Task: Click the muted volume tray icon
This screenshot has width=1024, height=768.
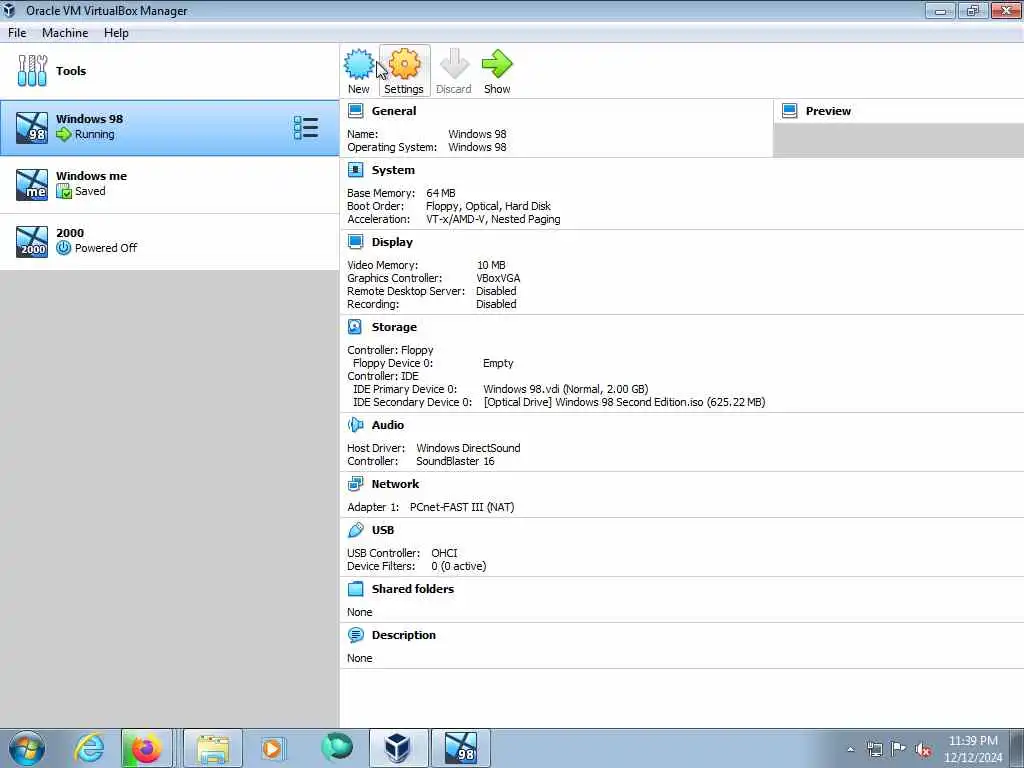Action: coord(923,750)
